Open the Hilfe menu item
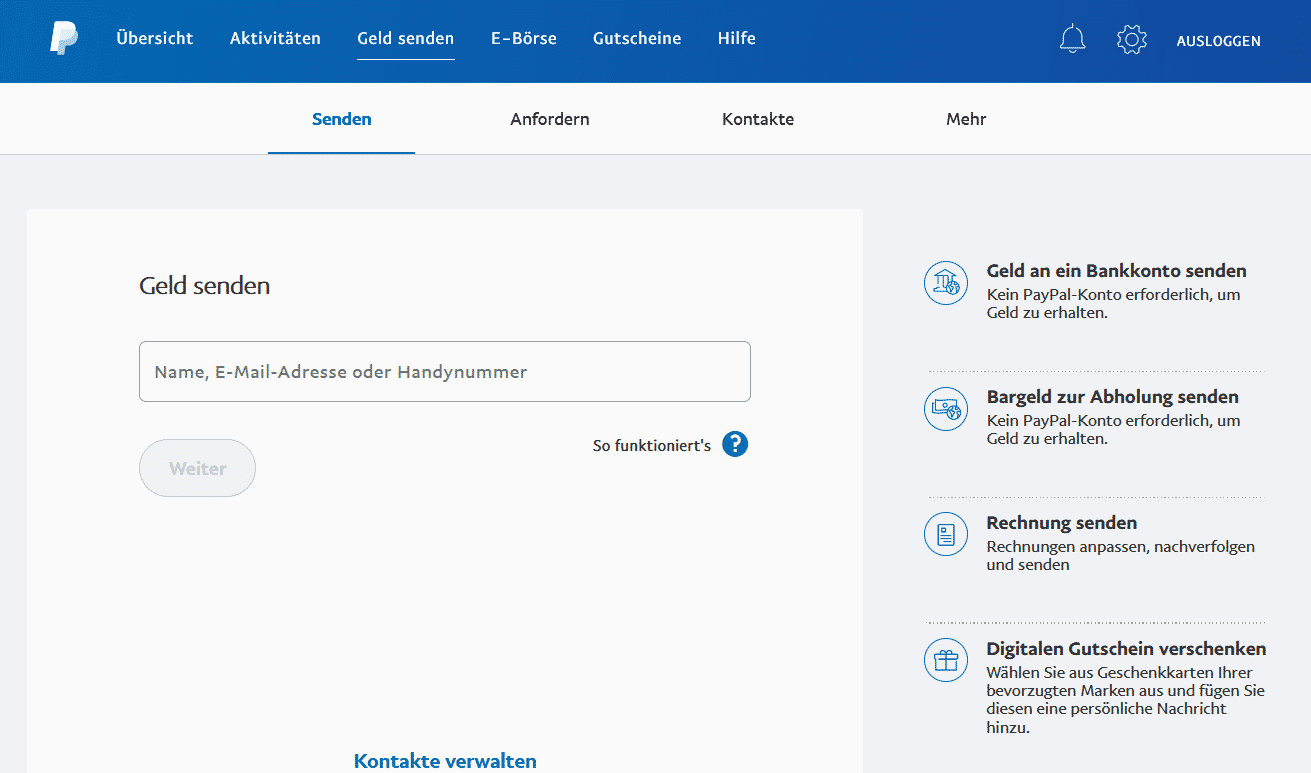Viewport: 1311px width, 773px height. (x=737, y=39)
